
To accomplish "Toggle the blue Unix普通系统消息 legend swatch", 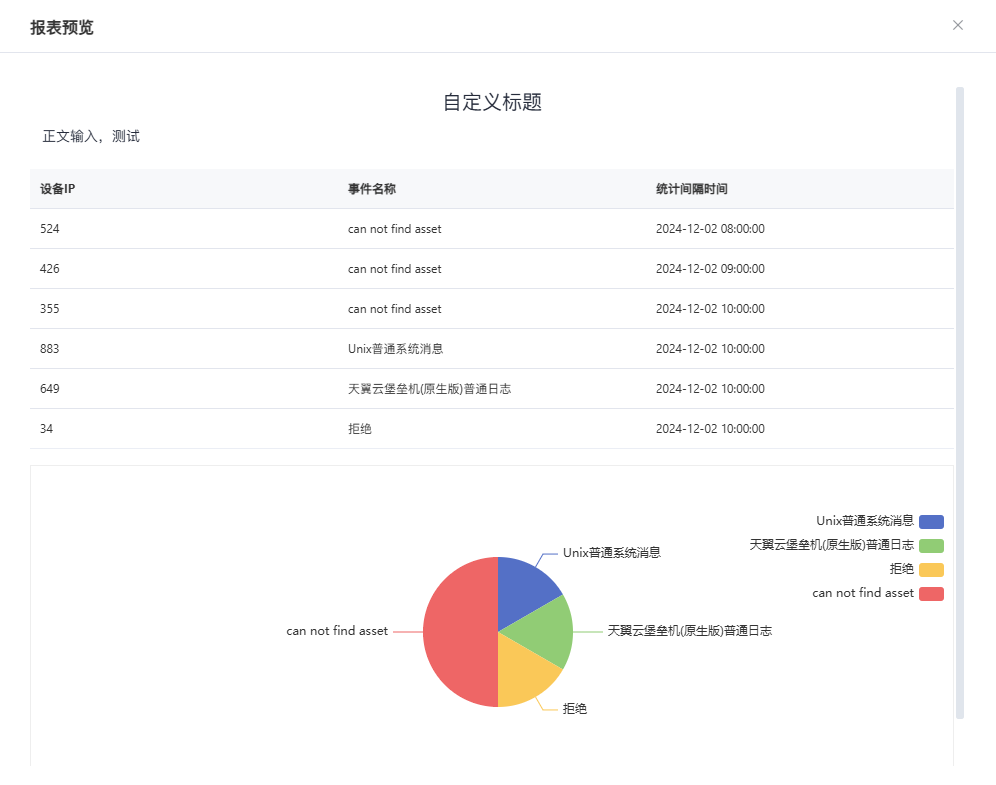I will [931, 521].
